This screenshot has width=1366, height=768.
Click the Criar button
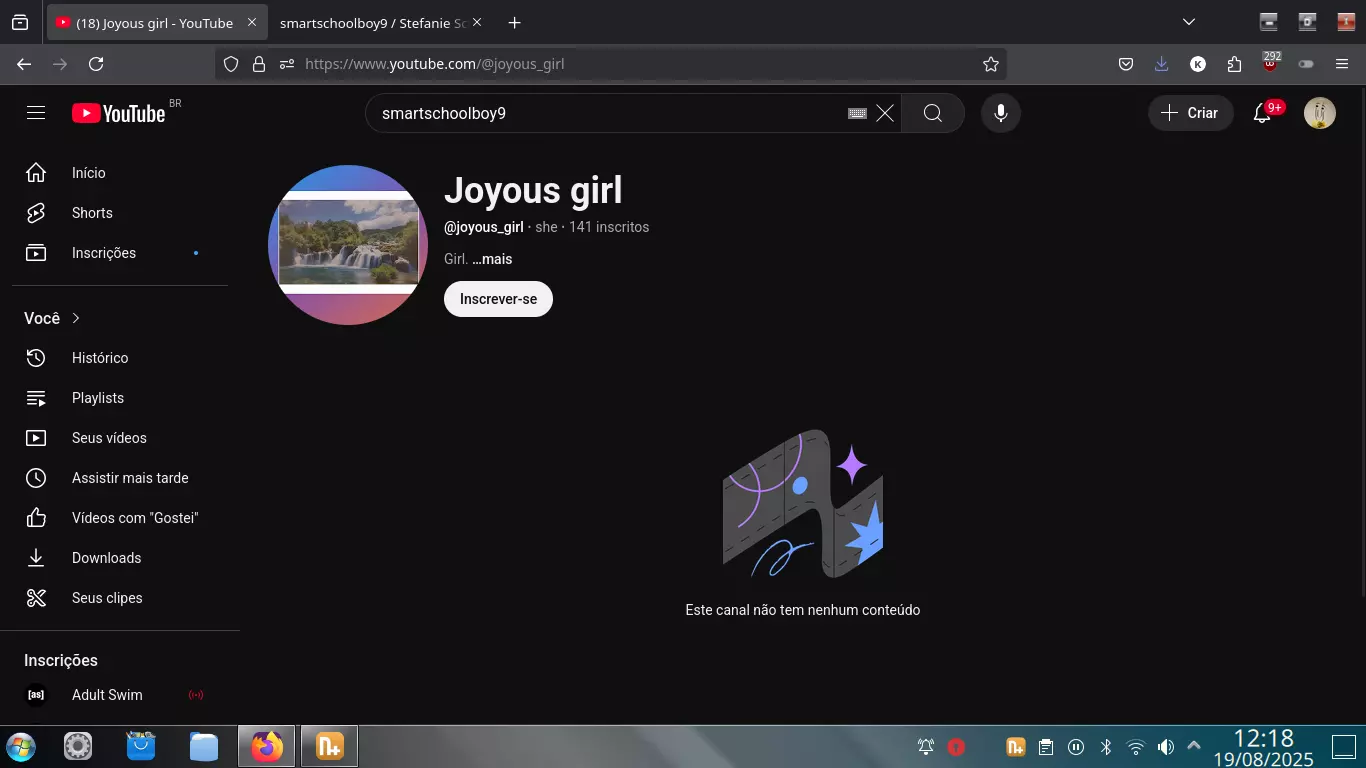click(x=1190, y=113)
